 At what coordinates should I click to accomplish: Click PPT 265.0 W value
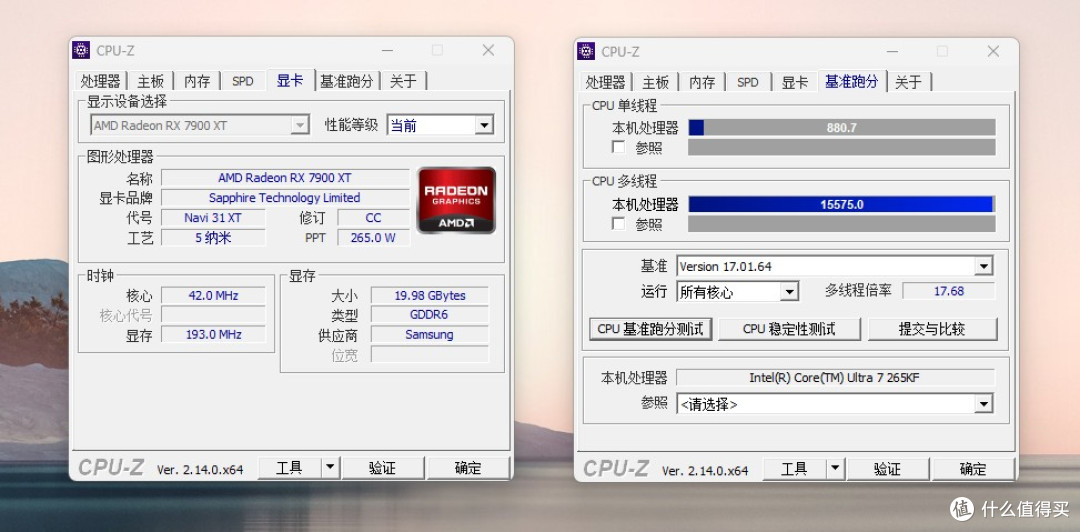pos(373,238)
